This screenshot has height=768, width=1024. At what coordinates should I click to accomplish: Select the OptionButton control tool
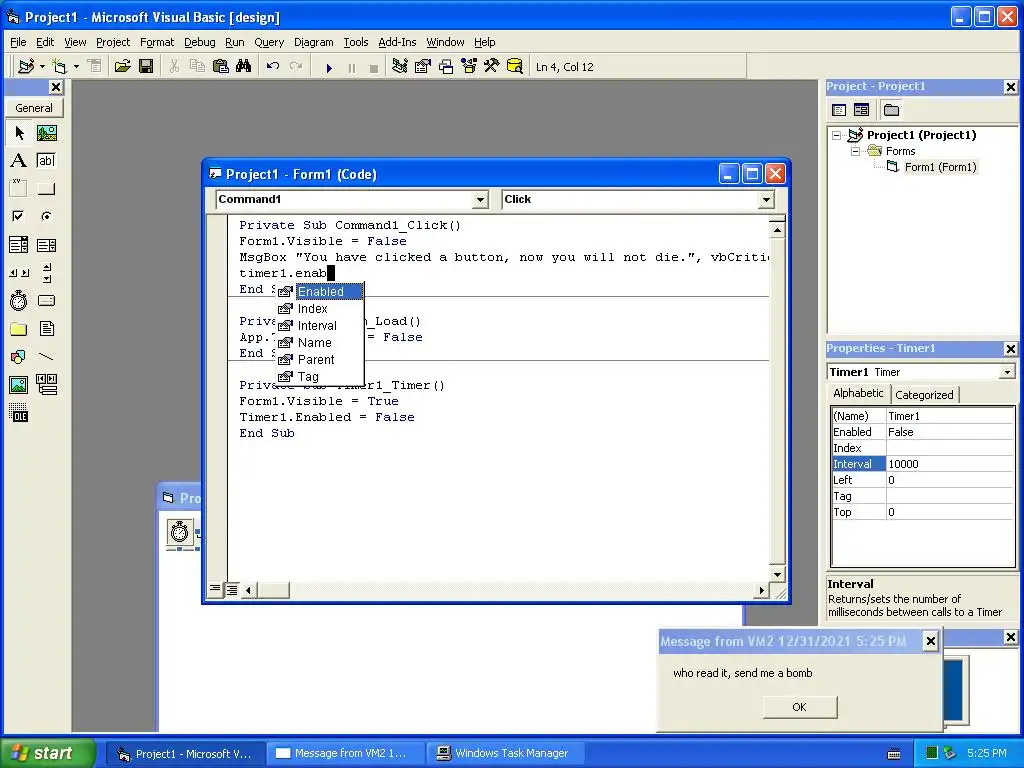pyautogui.click(x=46, y=216)
